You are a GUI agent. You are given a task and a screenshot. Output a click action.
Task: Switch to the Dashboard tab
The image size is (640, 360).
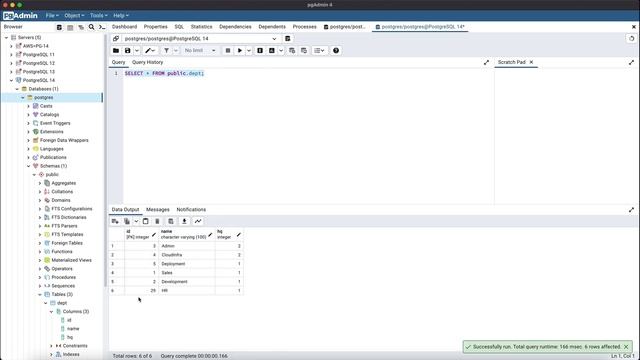[124, 27]
